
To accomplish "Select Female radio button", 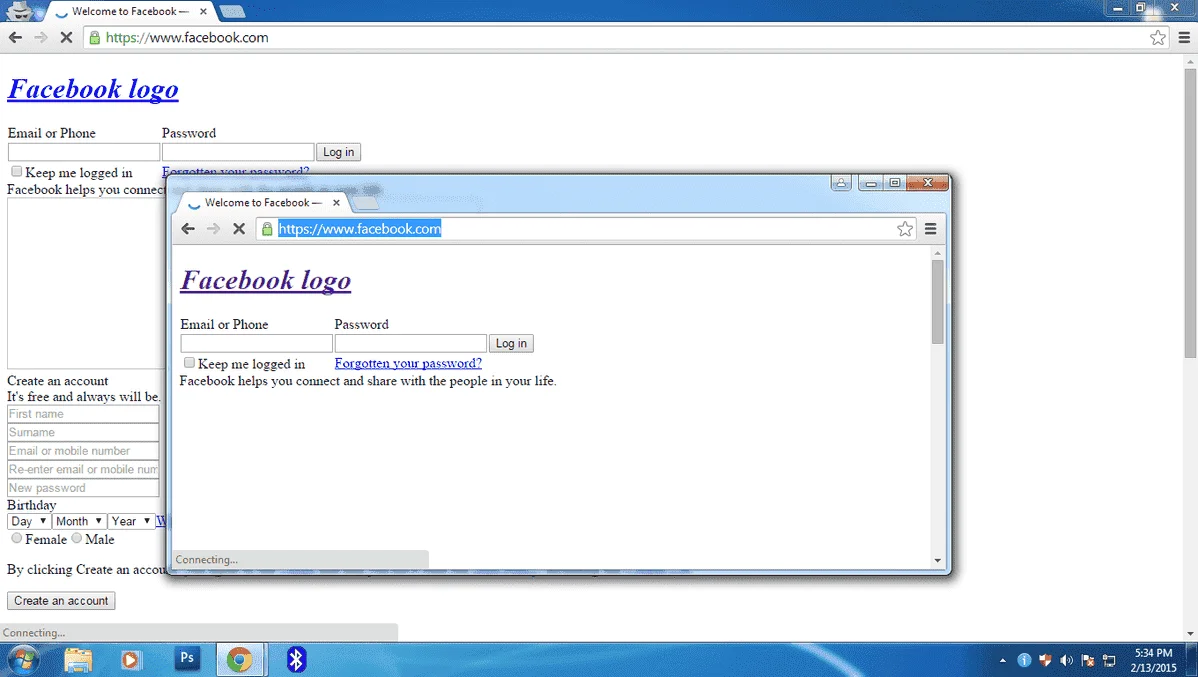I will pyautogui.click(x=17, y=538).
